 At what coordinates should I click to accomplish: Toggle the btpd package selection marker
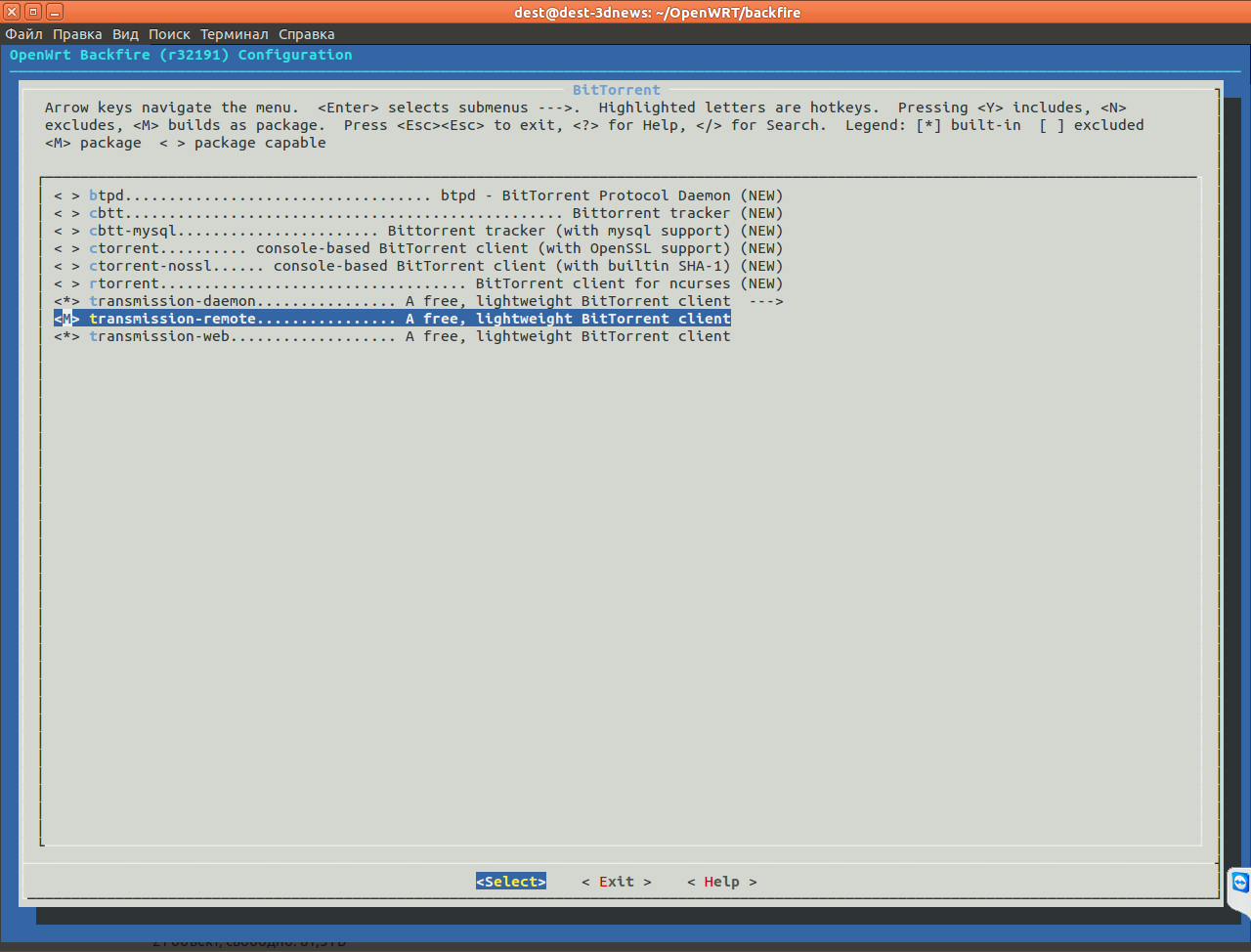(66, 195)
